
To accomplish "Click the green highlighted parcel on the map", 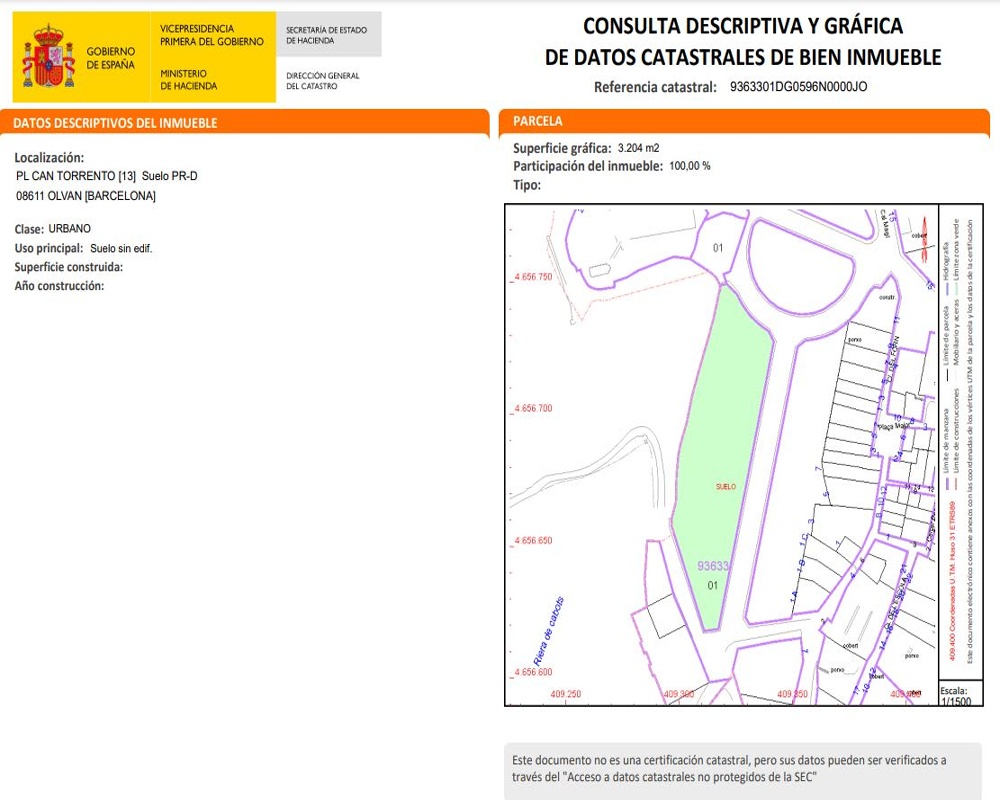I will (722, 457).
